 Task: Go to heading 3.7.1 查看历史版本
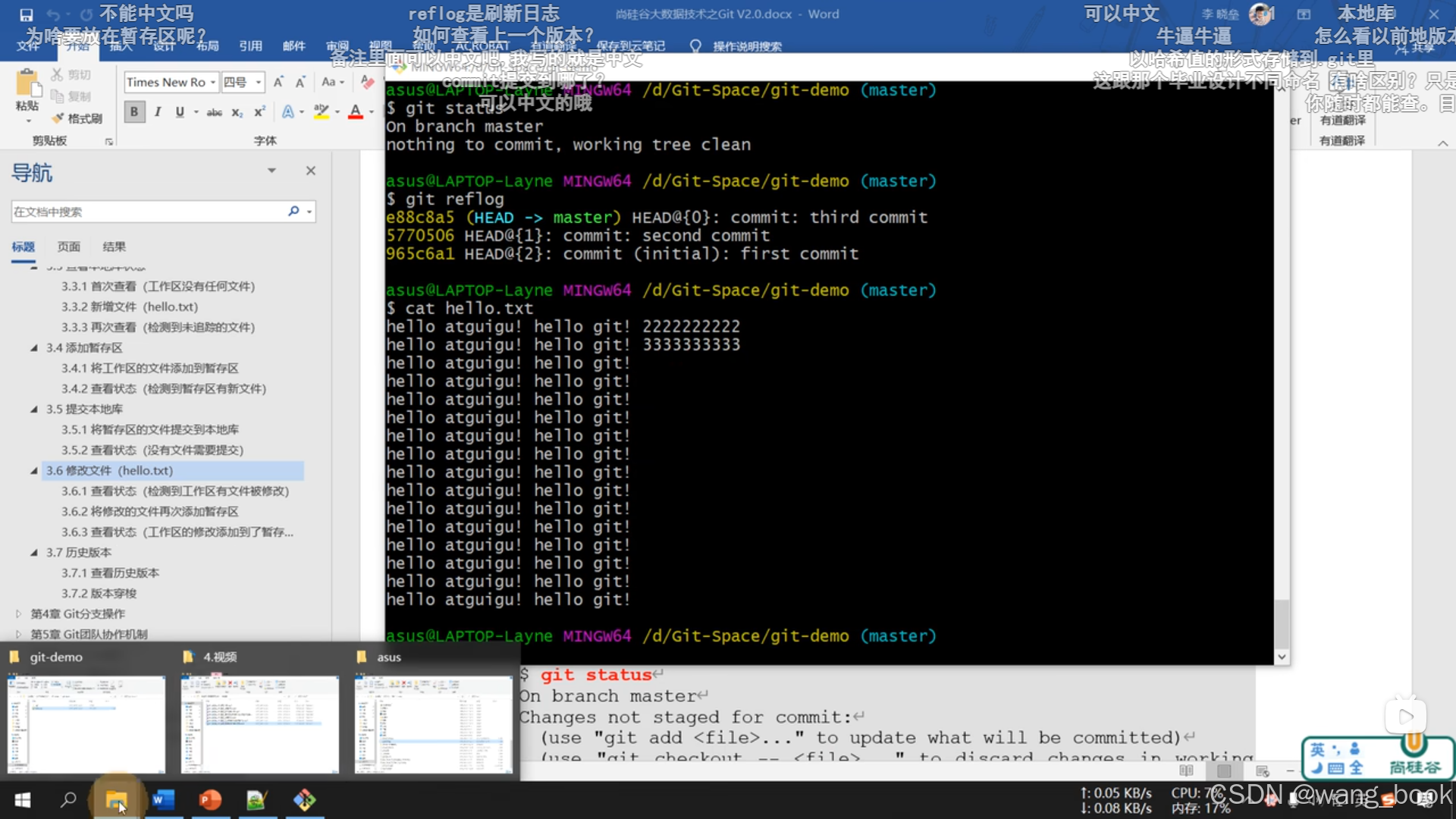point(111,573)
